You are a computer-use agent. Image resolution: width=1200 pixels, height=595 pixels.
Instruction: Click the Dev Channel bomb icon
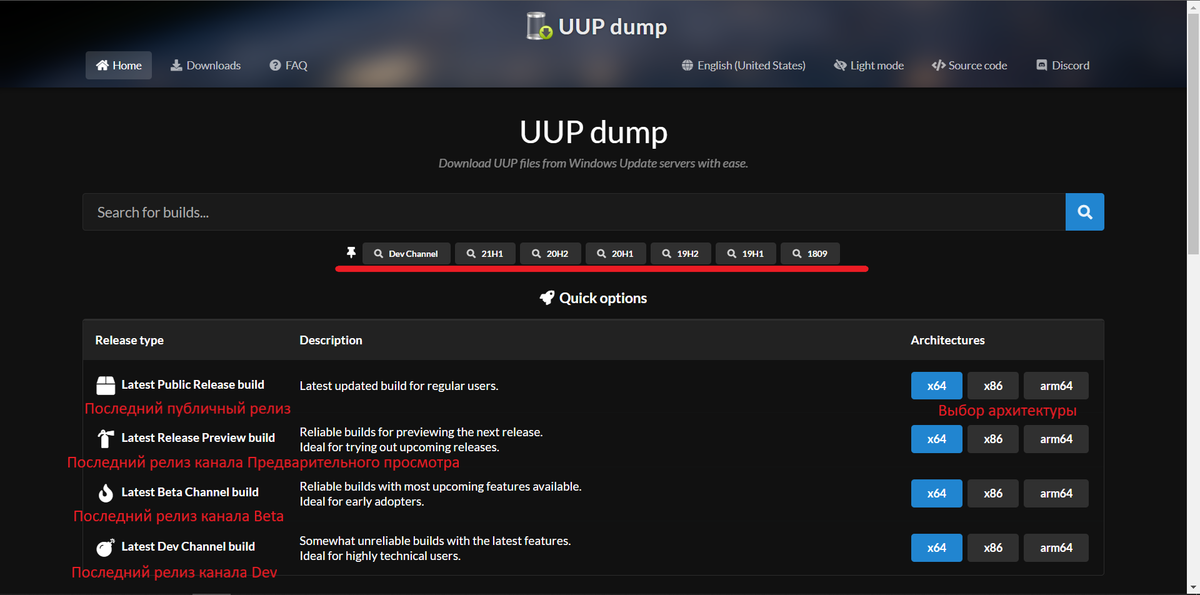[x=106, y=547]
